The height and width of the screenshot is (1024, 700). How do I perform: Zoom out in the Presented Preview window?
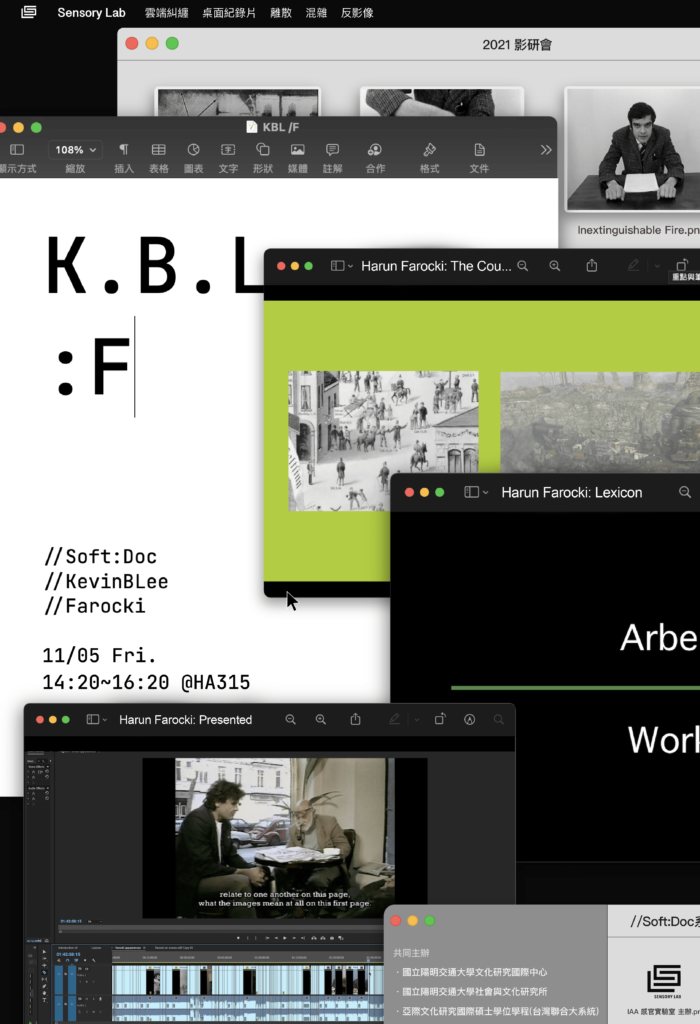pyautogui.click(x=291, y=719)
